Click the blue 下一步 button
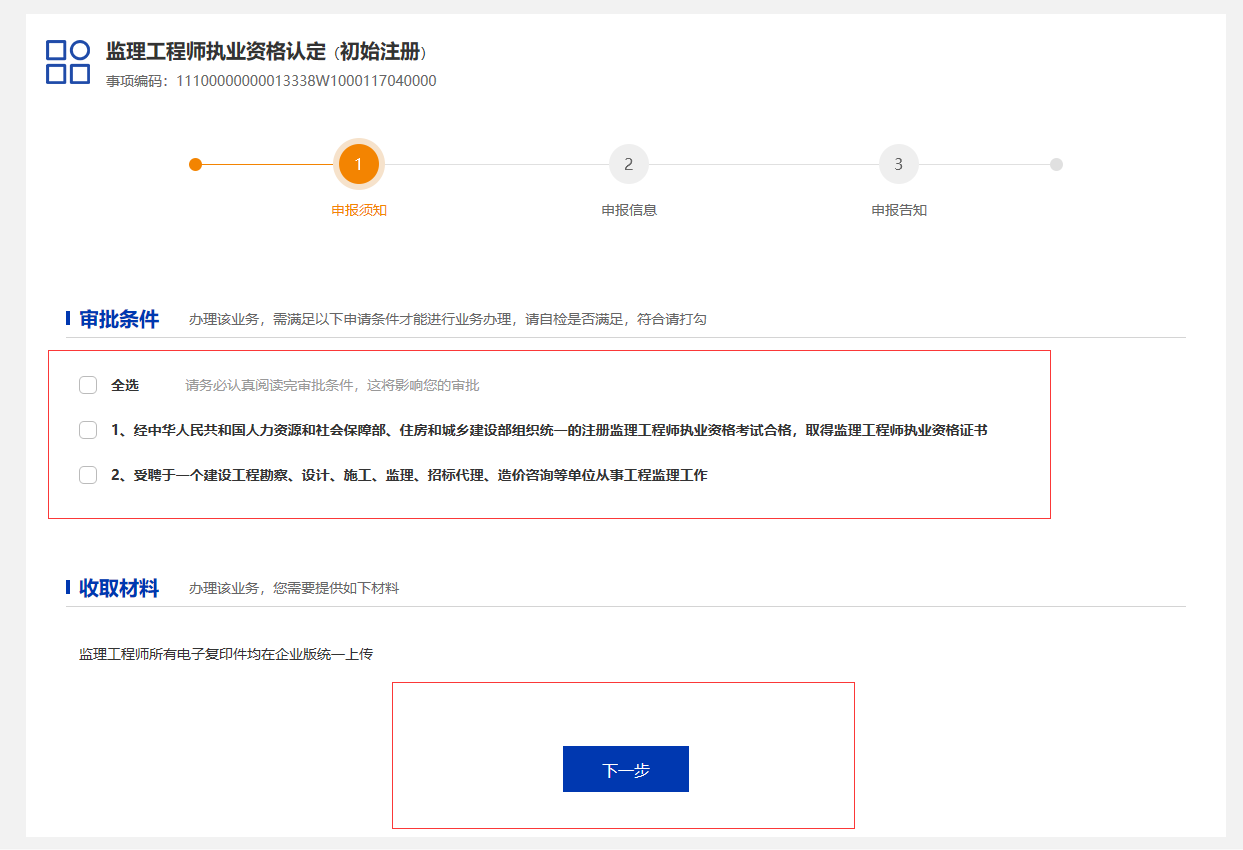 (625, 769)
